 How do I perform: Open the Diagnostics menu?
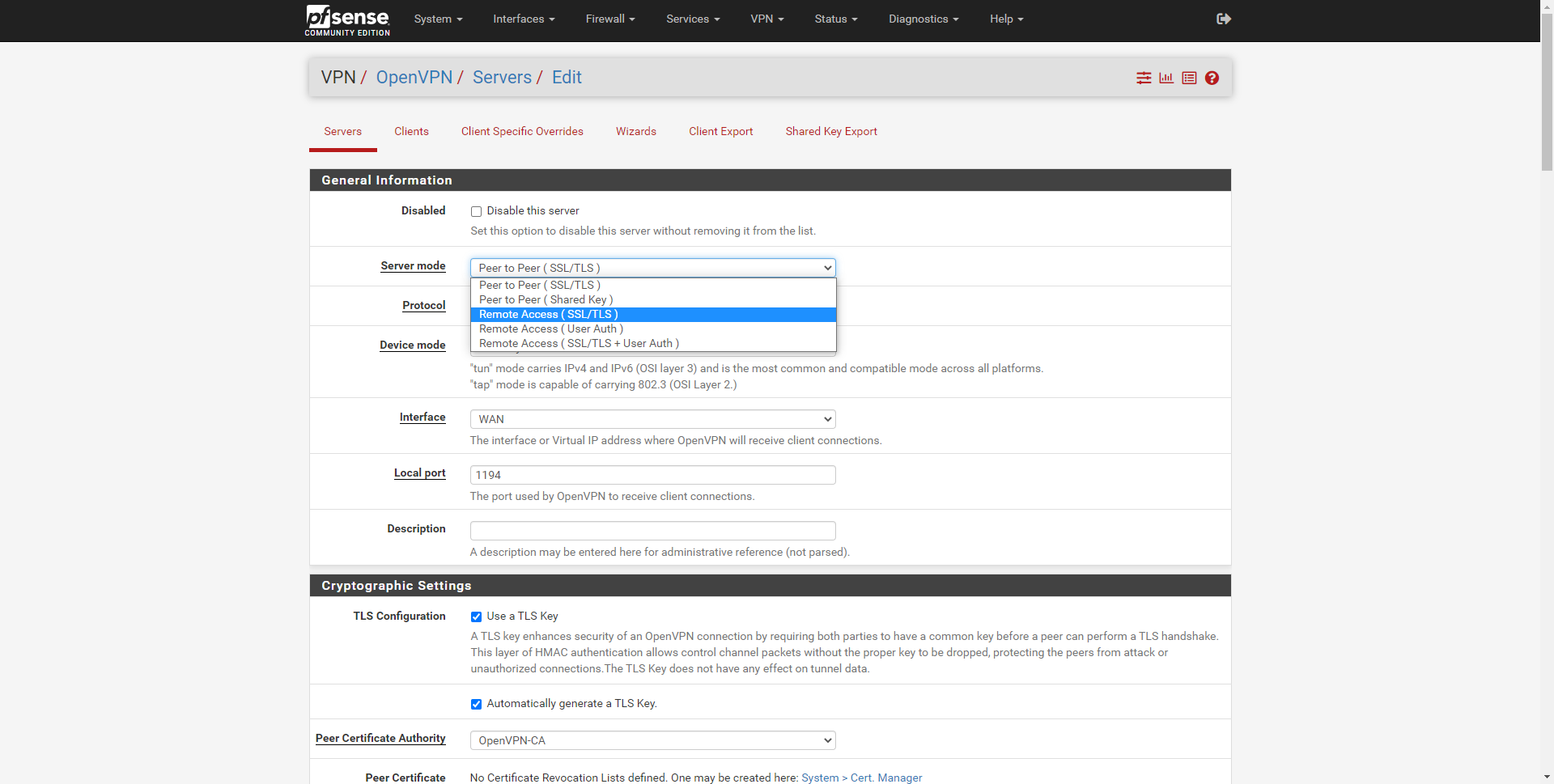(x=923, y=19)
